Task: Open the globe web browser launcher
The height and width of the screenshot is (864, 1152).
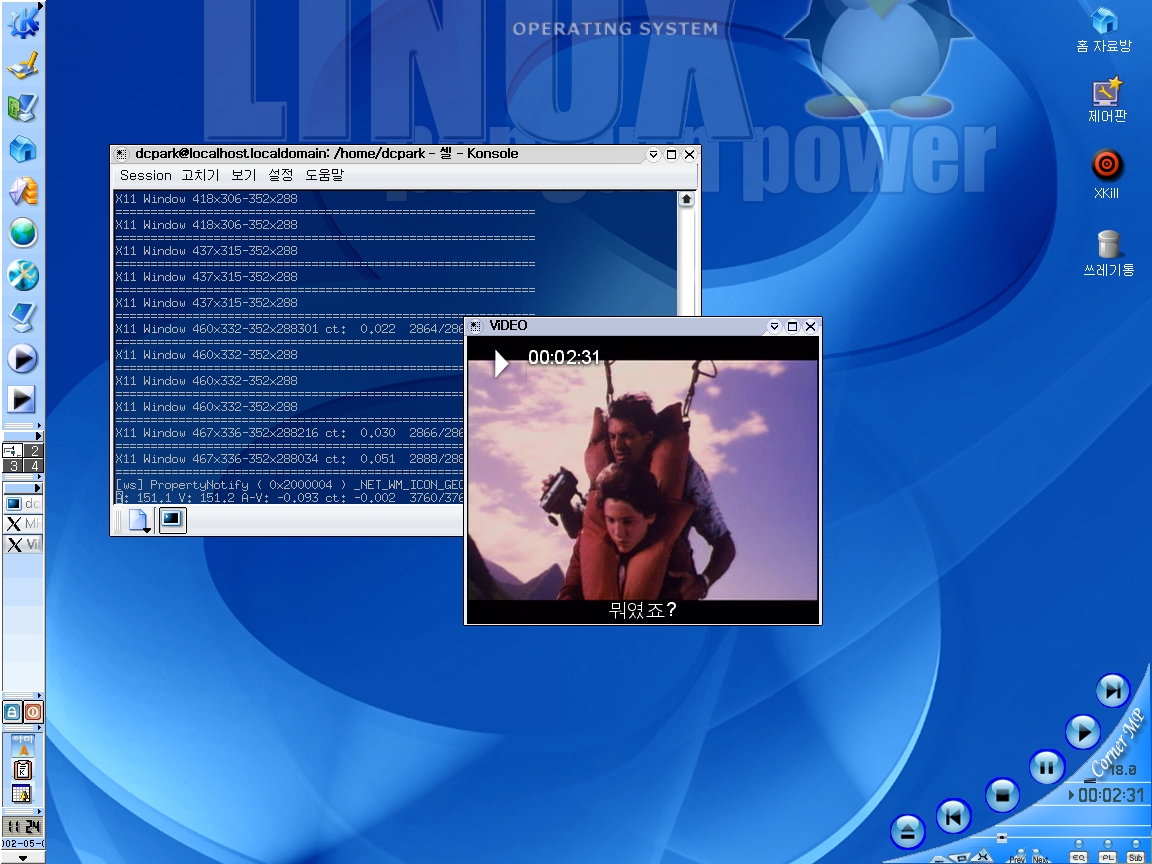Action: click(22, 233)
